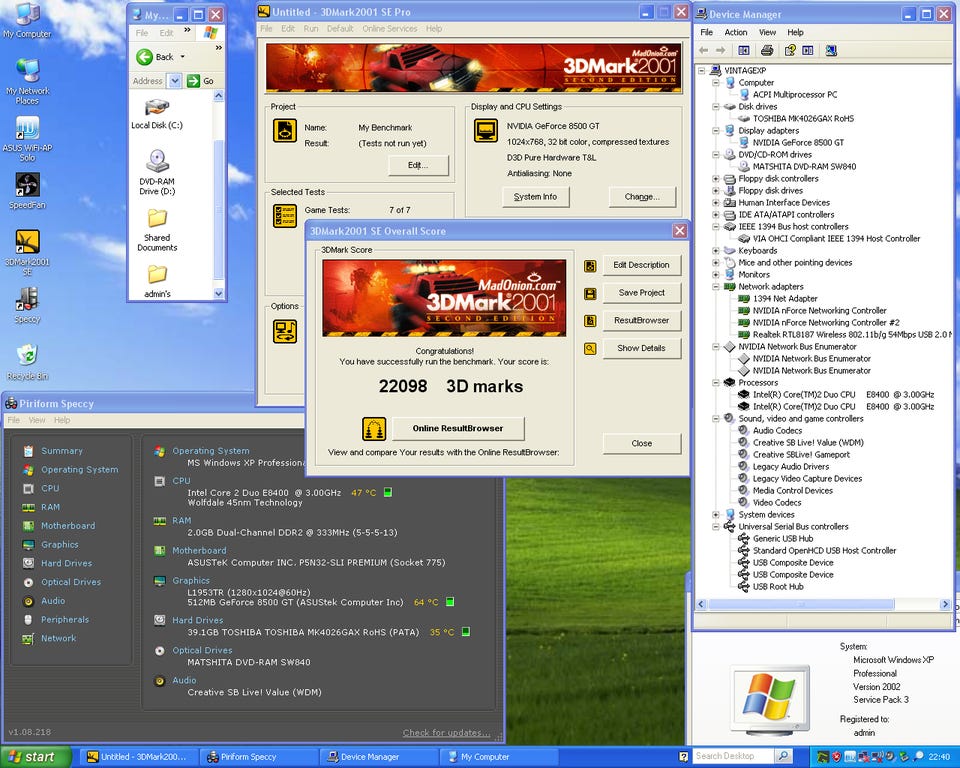The height and width of the screenshot is (768, 960).
Task: Open My Network Places desktop icon
Action: pos(27,81)
